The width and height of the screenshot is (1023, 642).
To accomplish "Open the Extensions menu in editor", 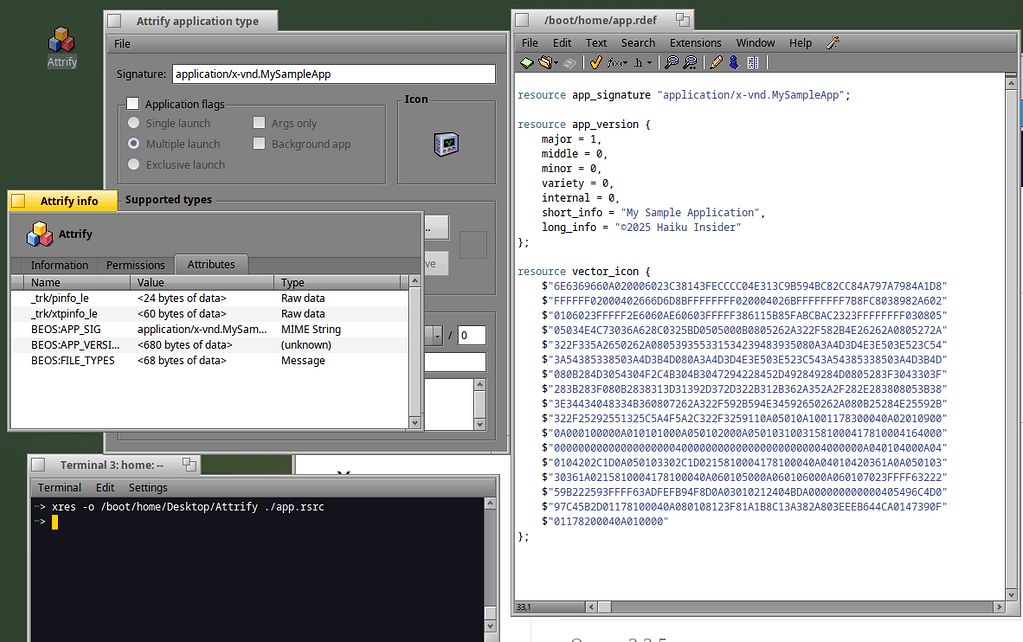I will coord(695,43).
